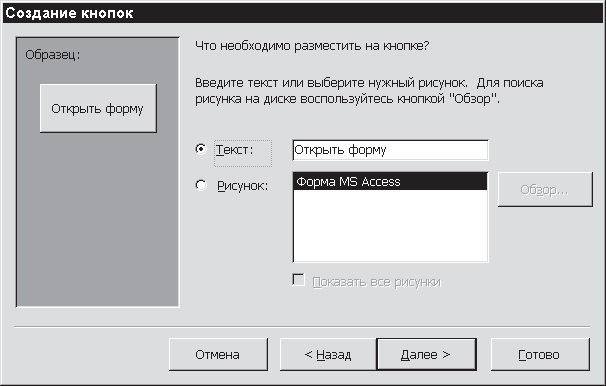606x386 pixels.
Task: Click the Создание кнопок title bar
Action: [303, 13]
